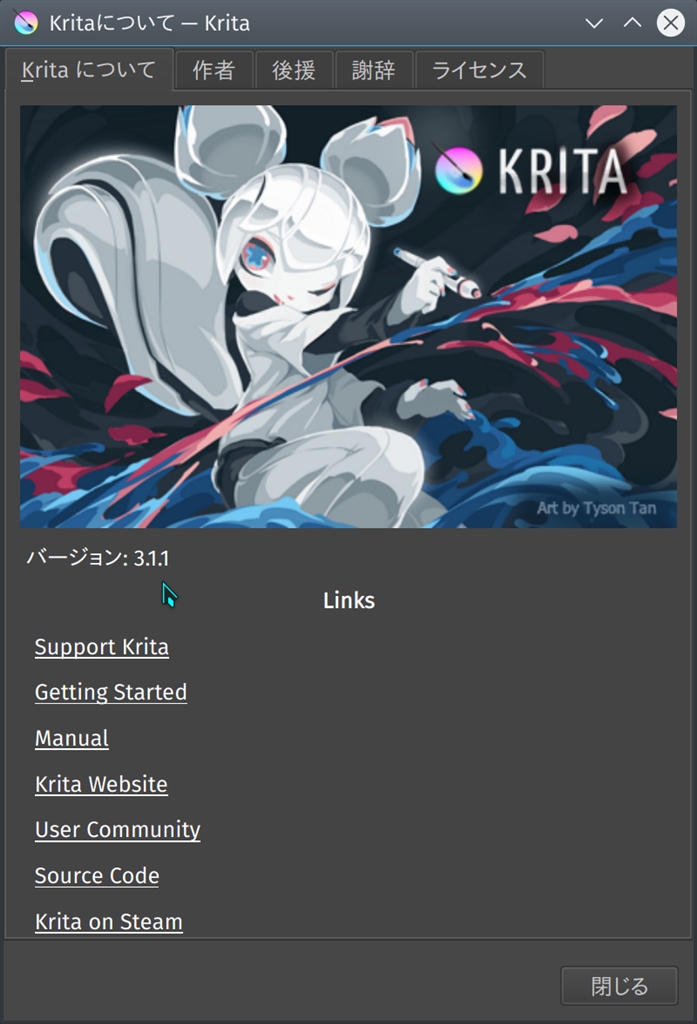This screenshot has height=1024, width=697.
Task: Click the Krita on Steam link
Action: 108,921
